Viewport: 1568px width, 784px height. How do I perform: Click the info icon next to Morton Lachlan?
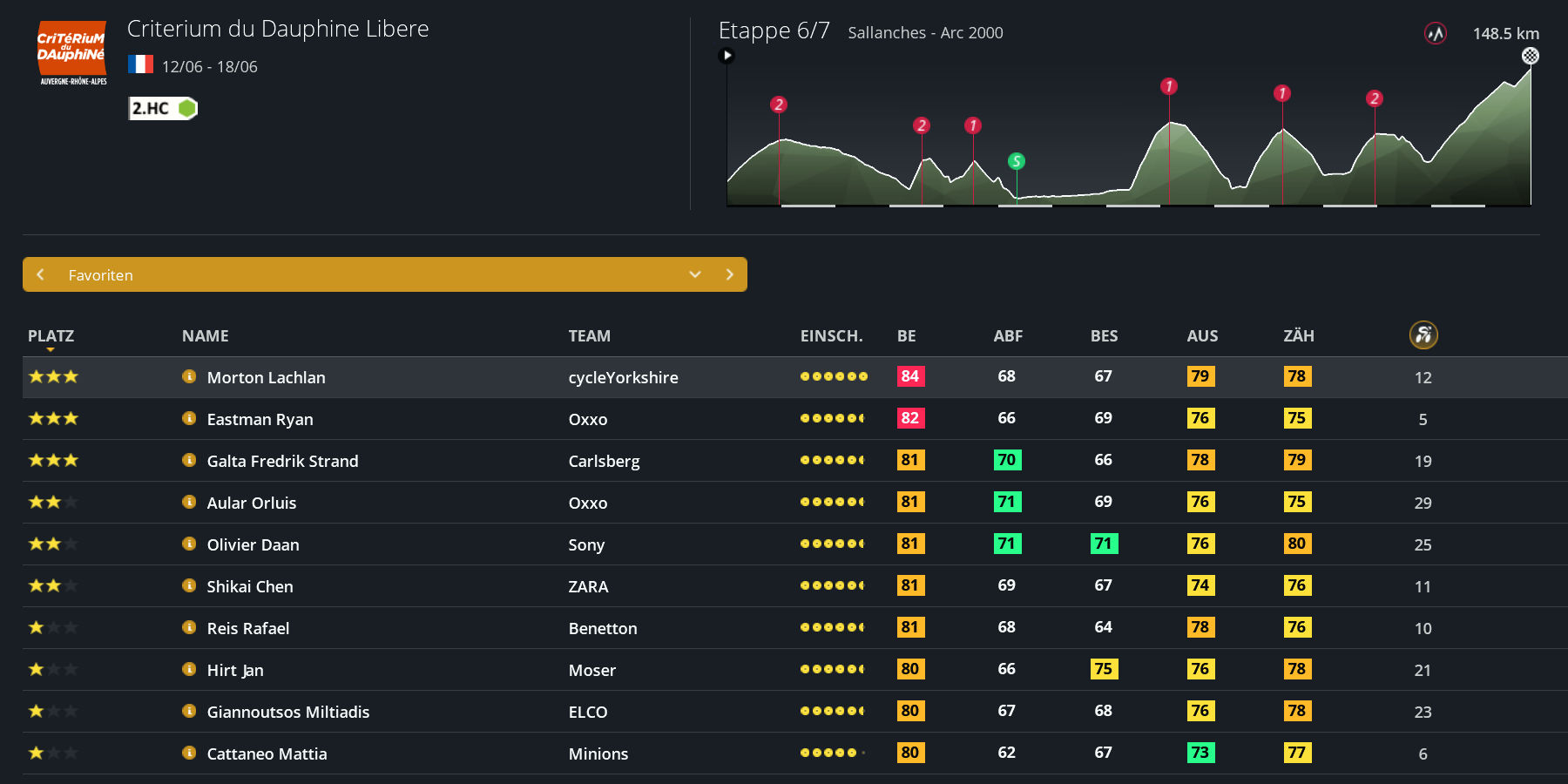coord(188,376)
